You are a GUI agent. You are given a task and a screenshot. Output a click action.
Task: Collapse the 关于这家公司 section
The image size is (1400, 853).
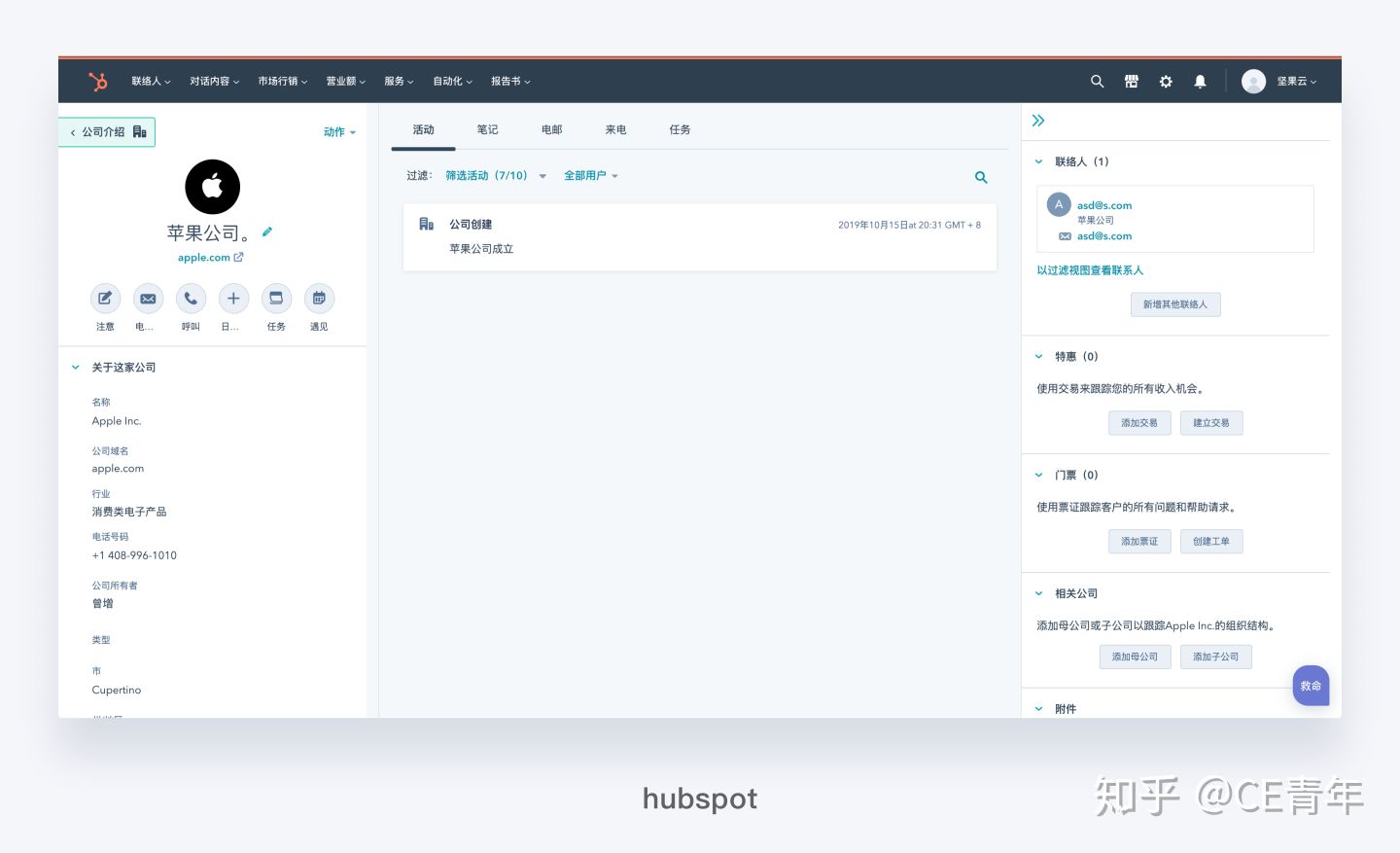[x=76, y=368]
